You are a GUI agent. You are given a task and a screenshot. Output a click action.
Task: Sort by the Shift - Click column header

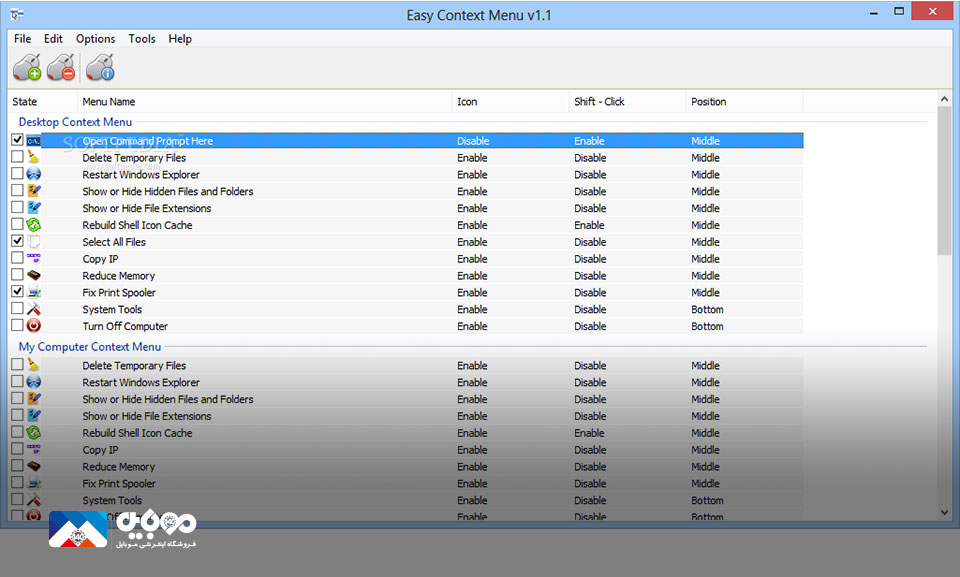[627, 102]
